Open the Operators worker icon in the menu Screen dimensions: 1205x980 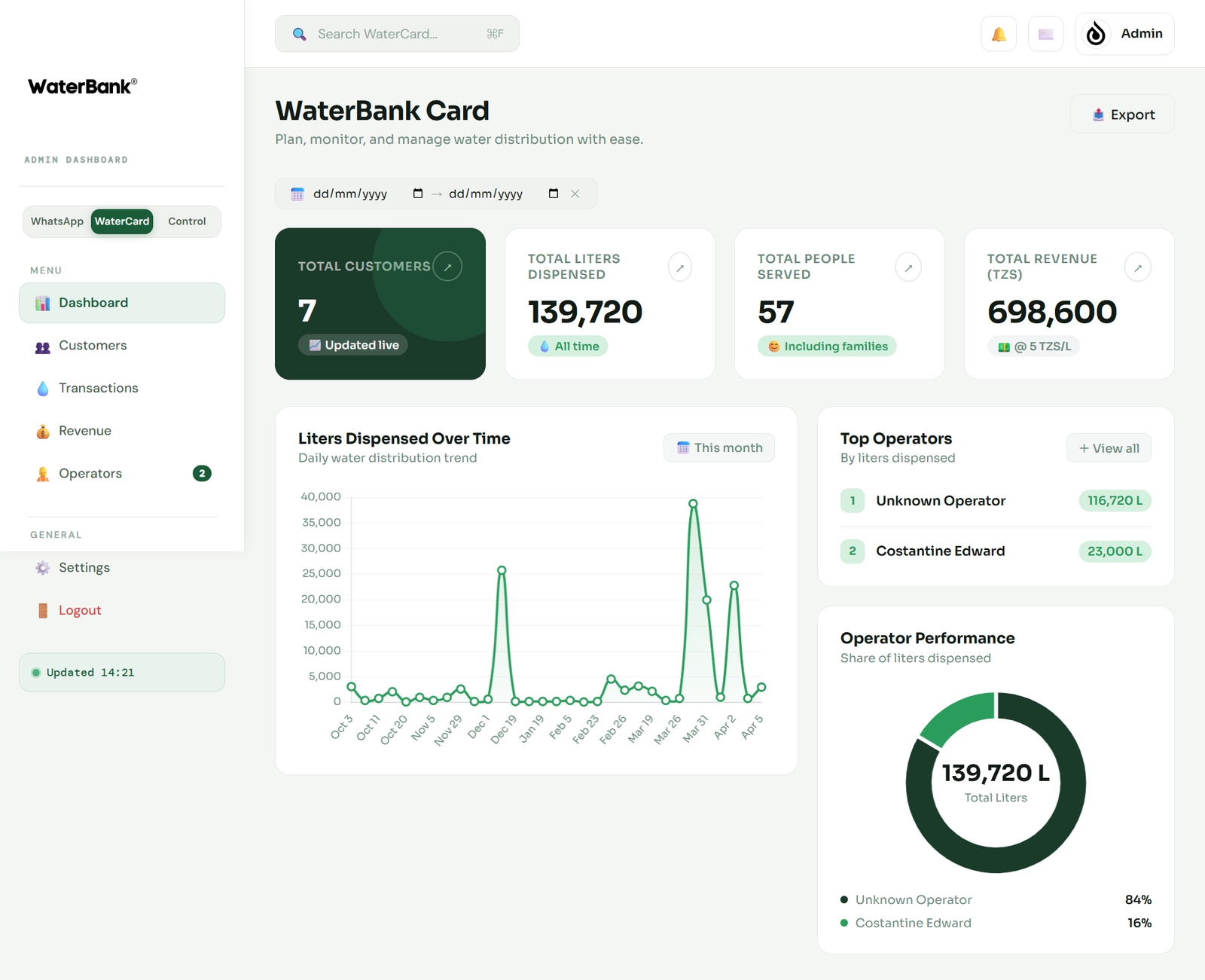[x=42, y=473]
